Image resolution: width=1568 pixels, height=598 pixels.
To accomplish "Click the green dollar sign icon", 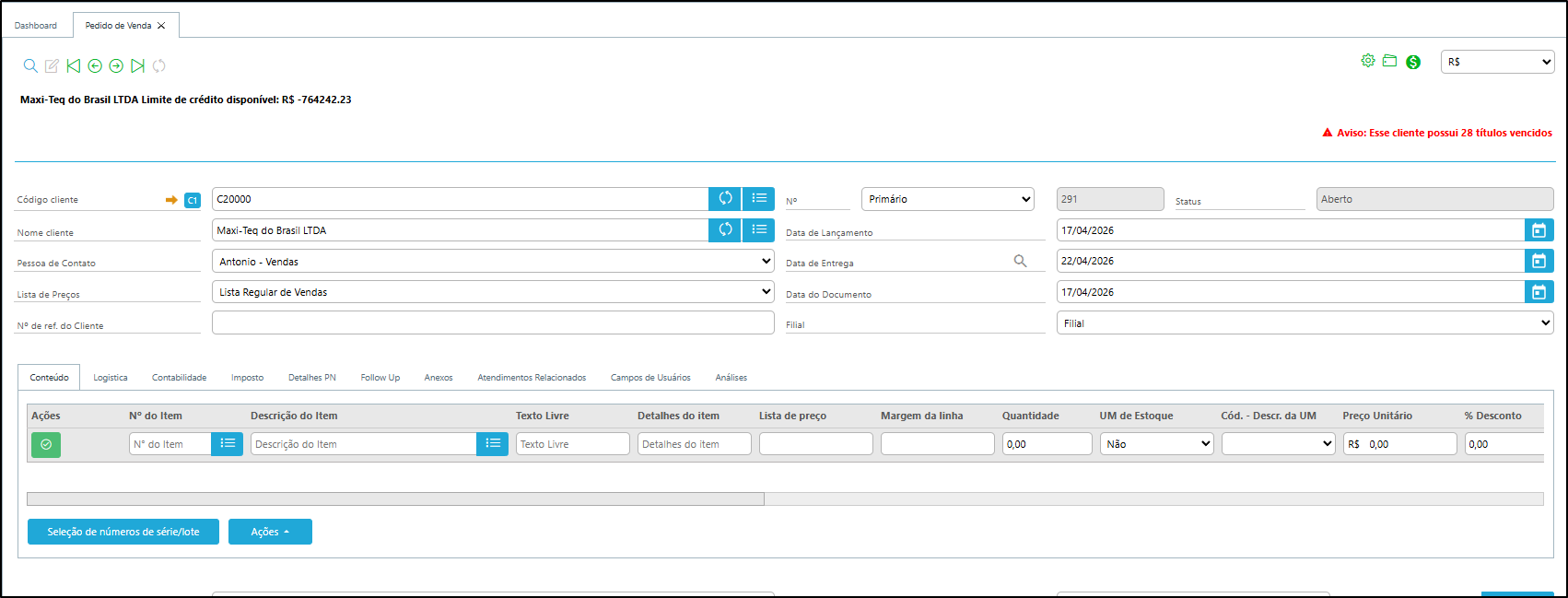I will tap(1413, 62).
